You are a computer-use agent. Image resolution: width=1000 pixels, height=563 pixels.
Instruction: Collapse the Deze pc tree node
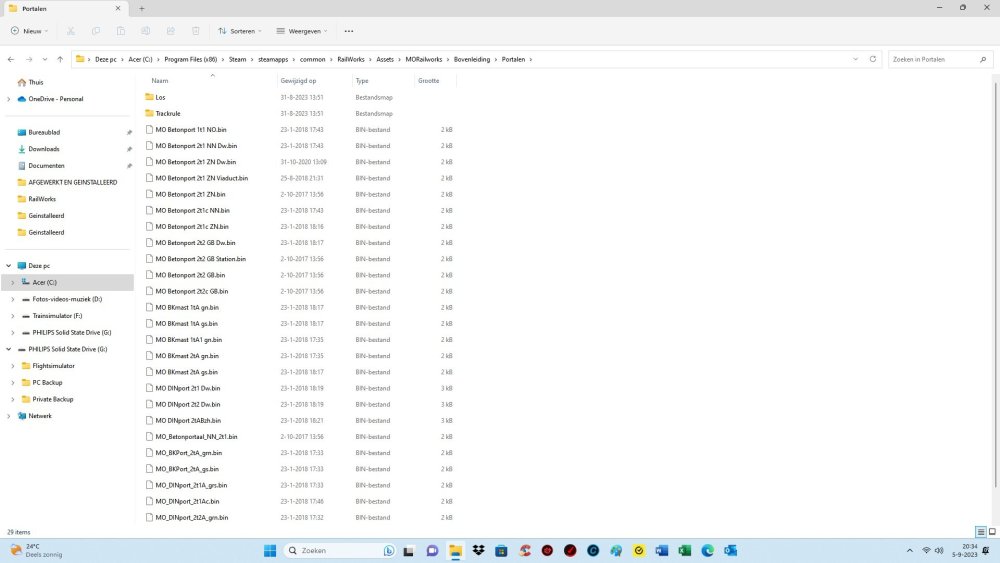9,266
